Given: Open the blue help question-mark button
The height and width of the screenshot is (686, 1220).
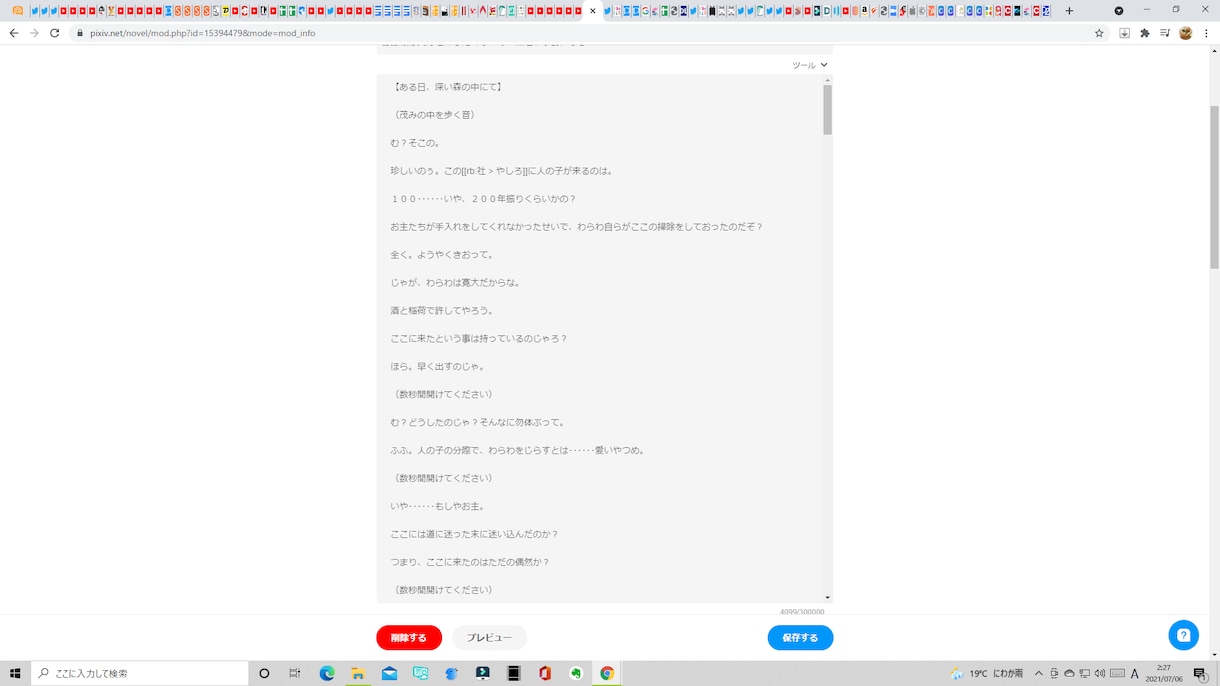Looking at the screenshot, I should click(x=1184, y=635).
